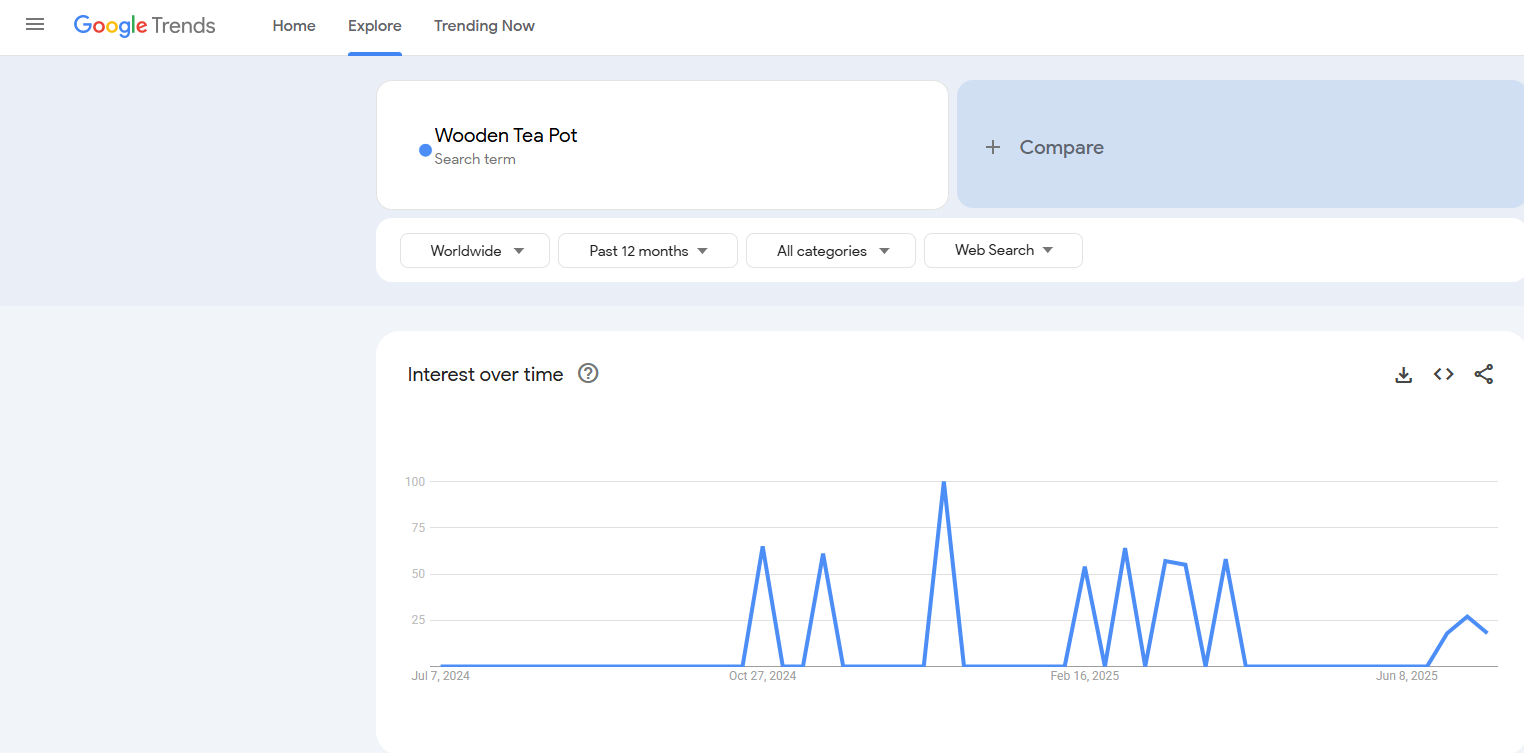Click the Google Trends logo
Image resolution: width=1524 pixels, height=753 pixels.
[145, 26]
